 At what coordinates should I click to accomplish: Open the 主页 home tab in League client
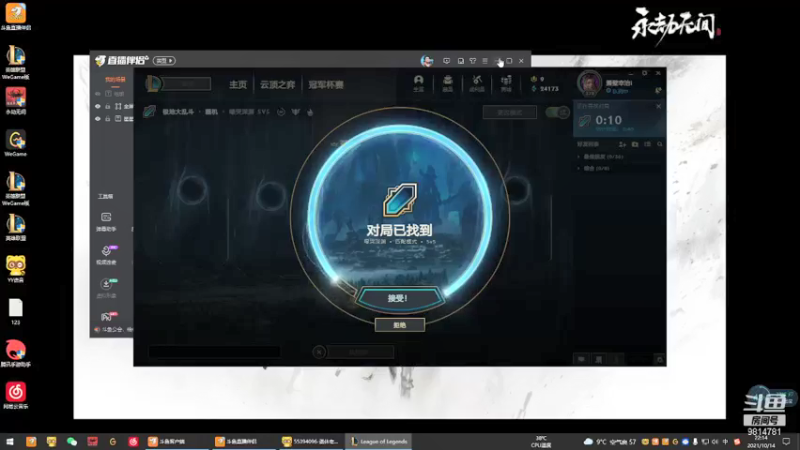(238, 85)
